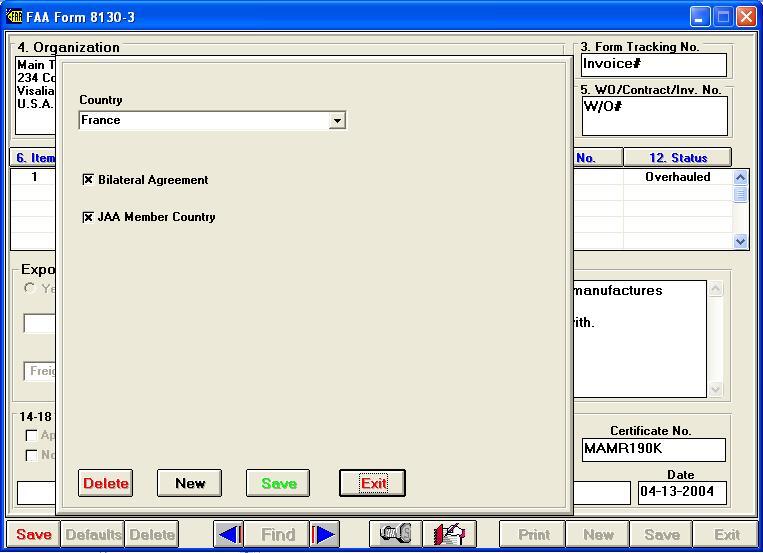Click the notepad with pencil icon
This screenshot has width=763, height=553.
pos(449,534)
